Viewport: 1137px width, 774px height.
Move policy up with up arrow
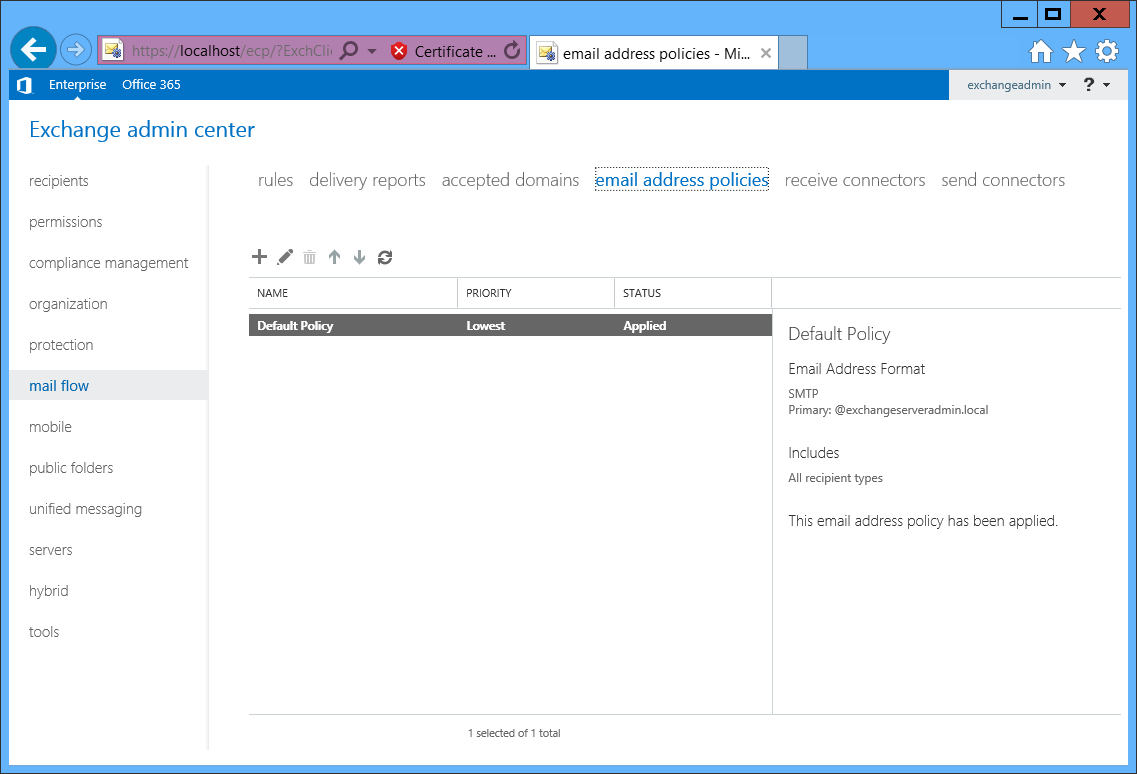click(334, 257)
